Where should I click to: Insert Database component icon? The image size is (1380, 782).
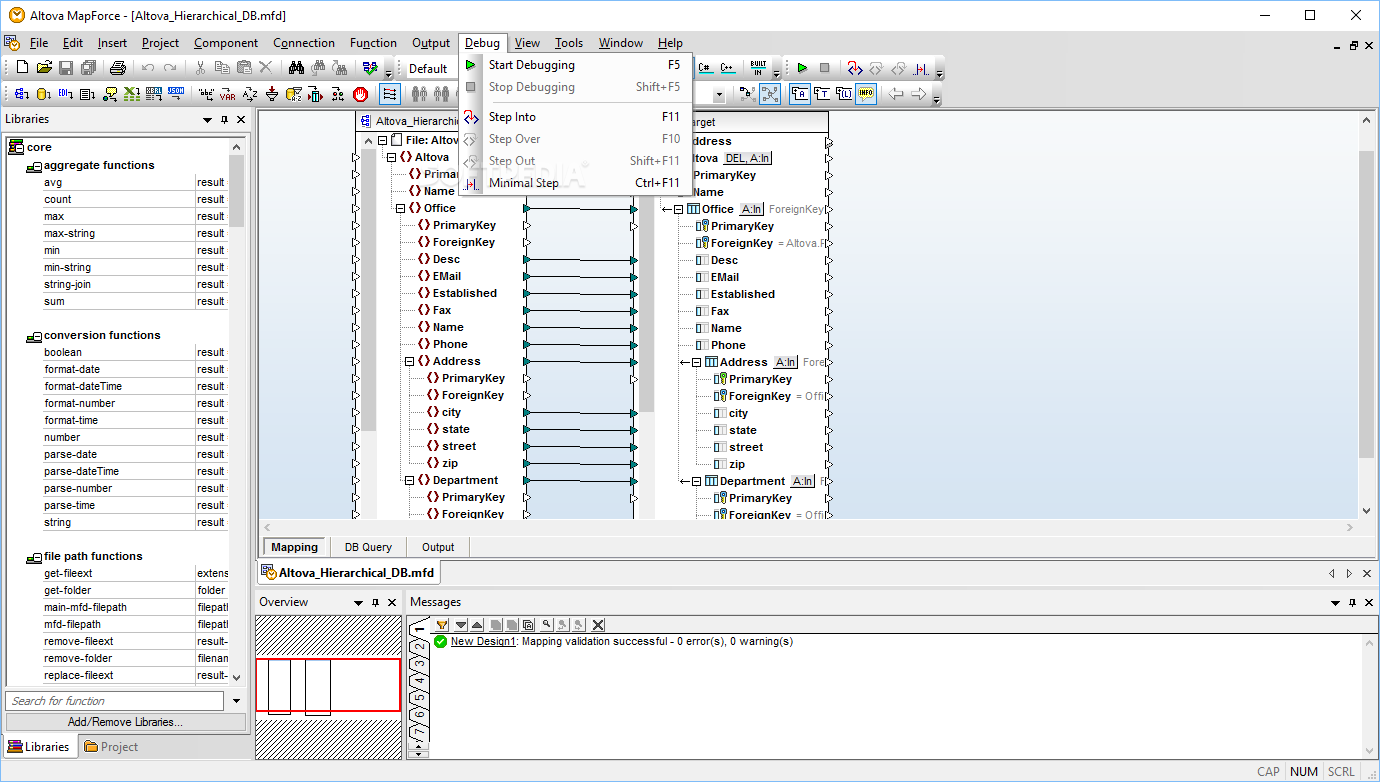point(43,94)
